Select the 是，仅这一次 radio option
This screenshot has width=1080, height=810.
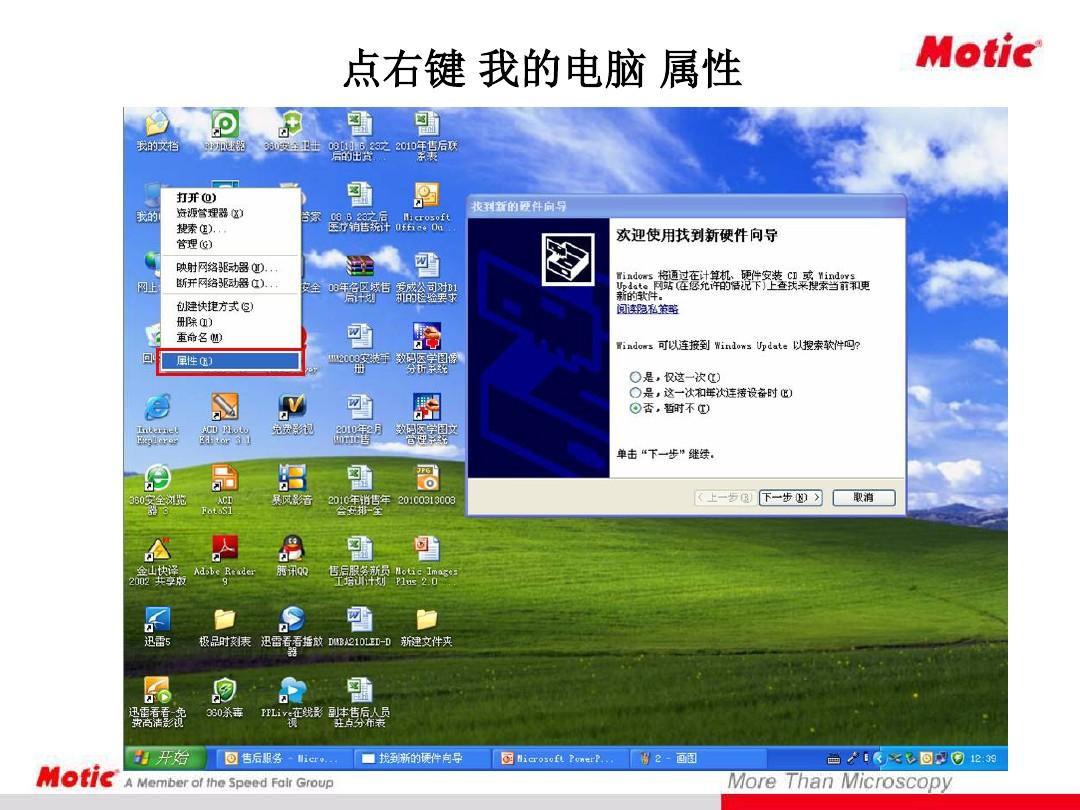click(x=635, y=377)
